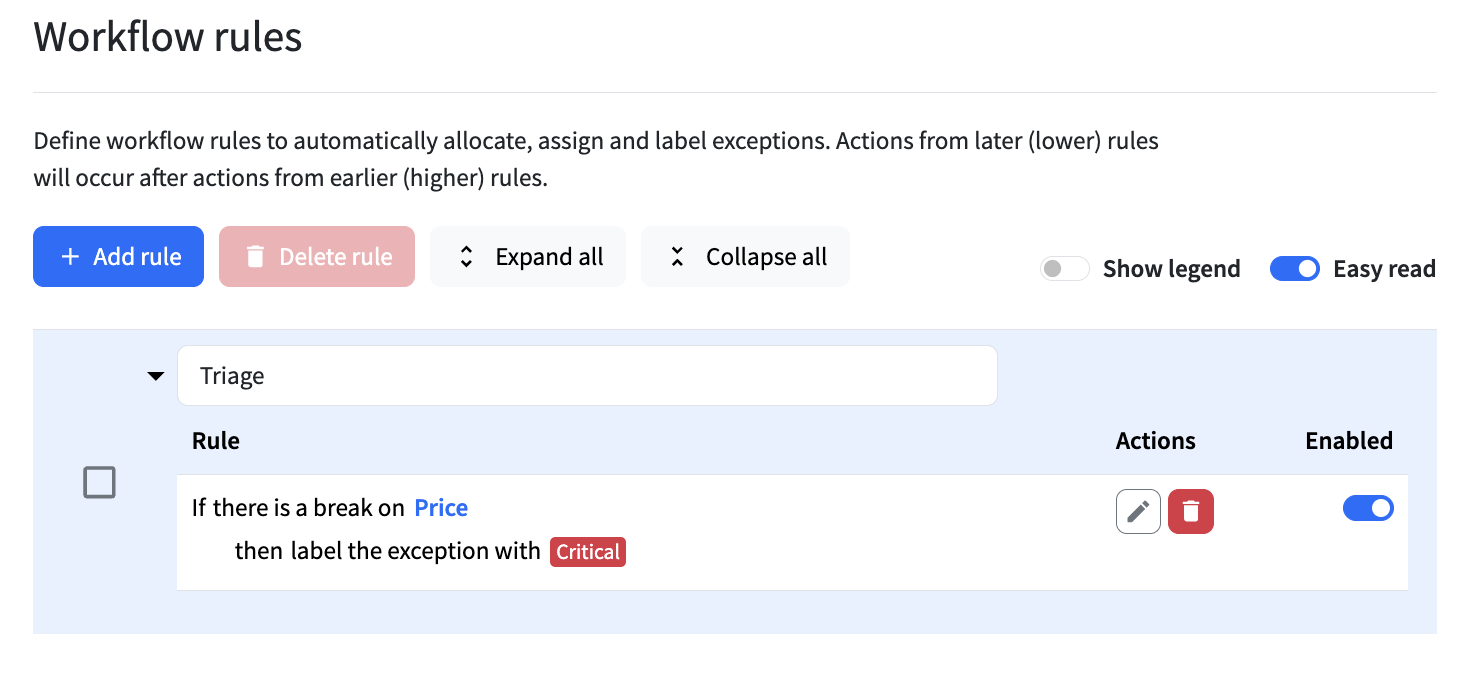
Task: Edit the Price rule with the pencil icon
Action: (x=1138, y=512)
